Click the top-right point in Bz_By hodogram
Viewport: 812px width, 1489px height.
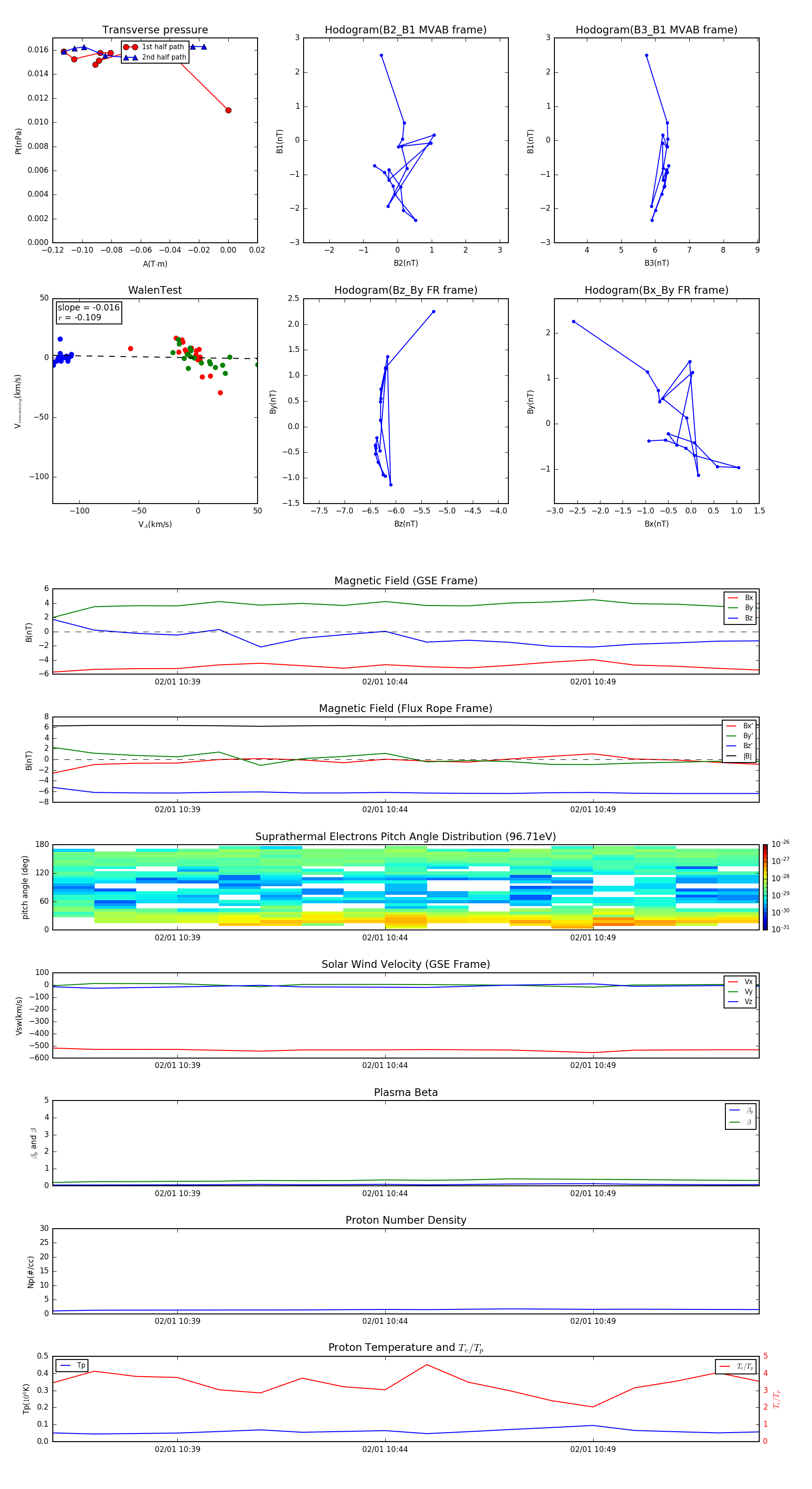[434, 311]
